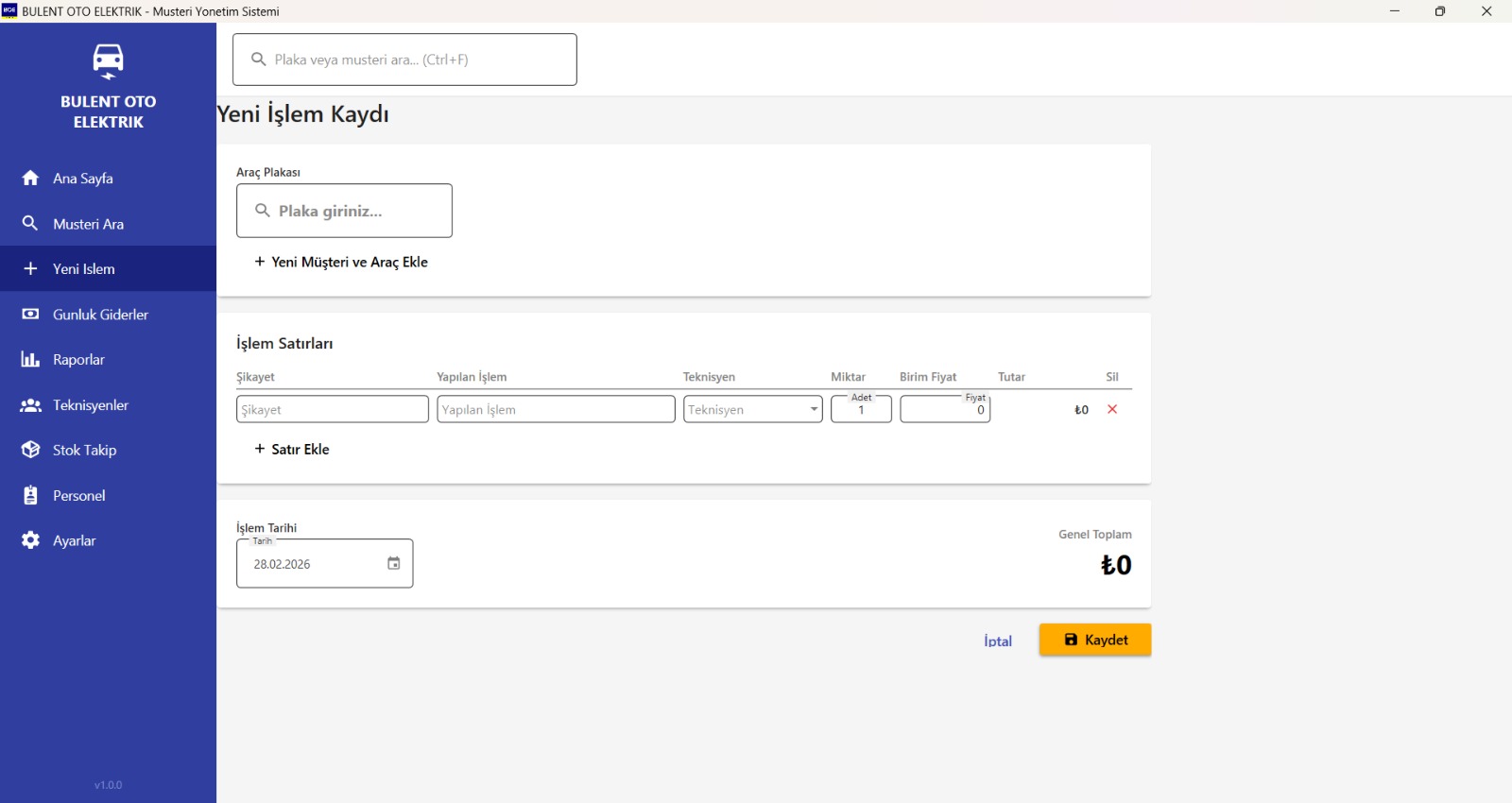Viewport: 1512px width, 803px height.
Task: Click the Gunluk Giderler money icon
Action: coord(30,315)
